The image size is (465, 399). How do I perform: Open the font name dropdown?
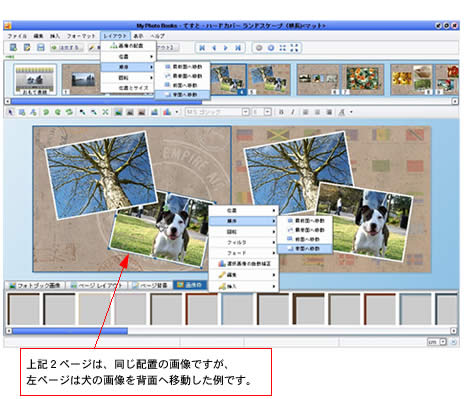(245, 112)
